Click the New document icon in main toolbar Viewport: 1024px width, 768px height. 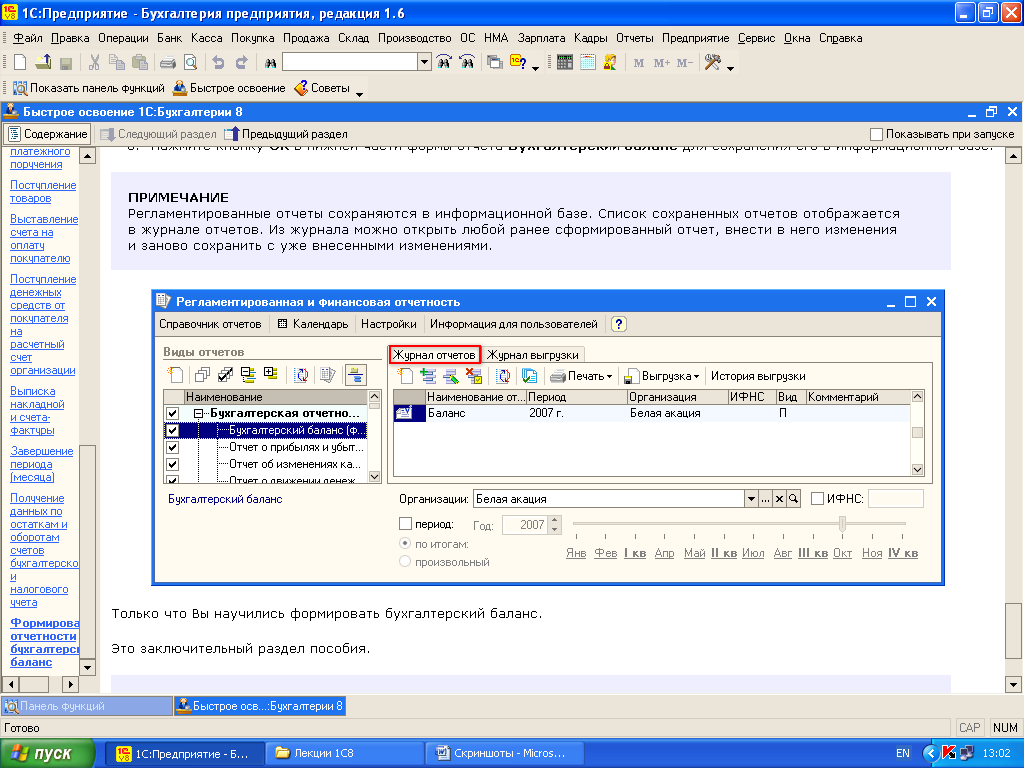(20, 63)
